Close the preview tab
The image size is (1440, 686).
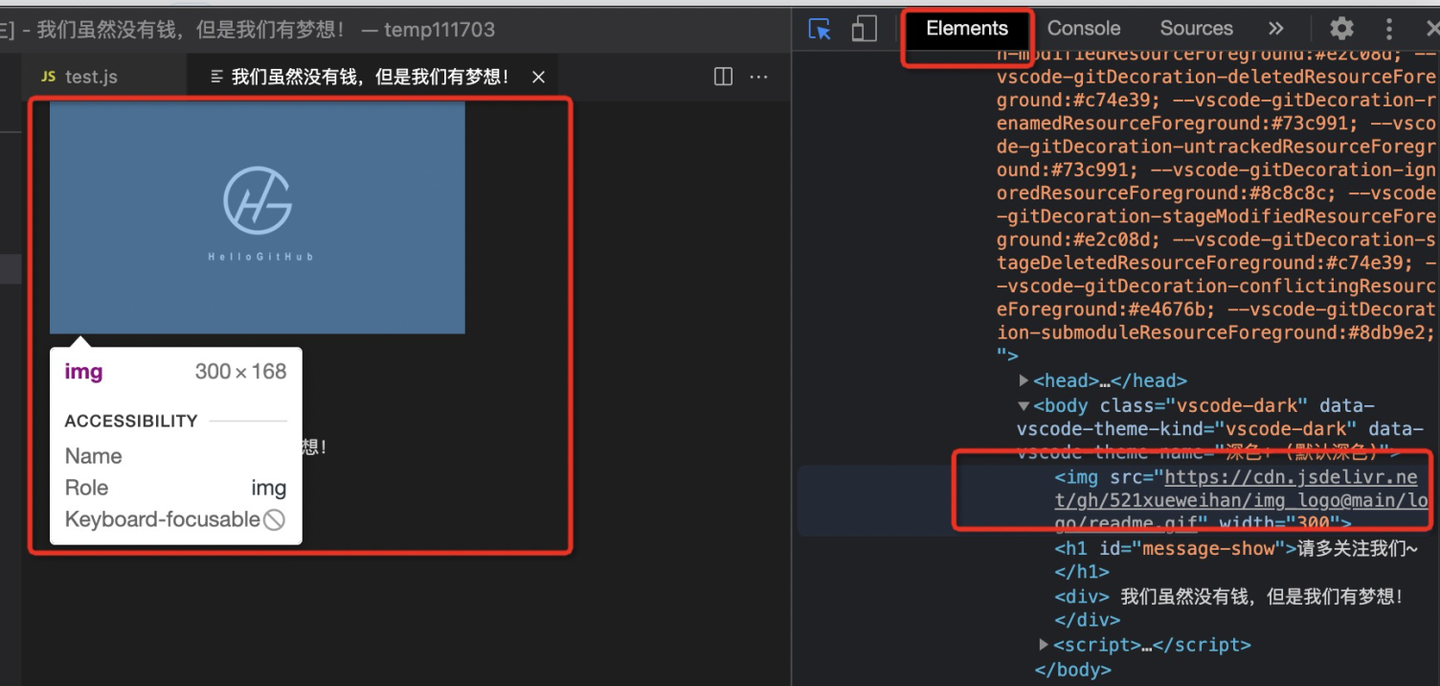[x=538, y=76]
